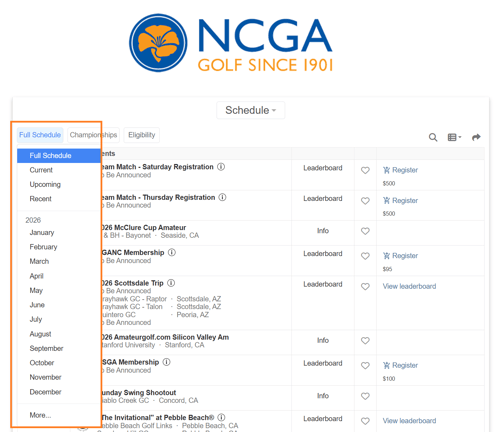Image resolution: width=494 pixels, height=432 pixels.
Task: Open the Amateurgolf.com Silicon Valley Am event
Action: point(165,337)
